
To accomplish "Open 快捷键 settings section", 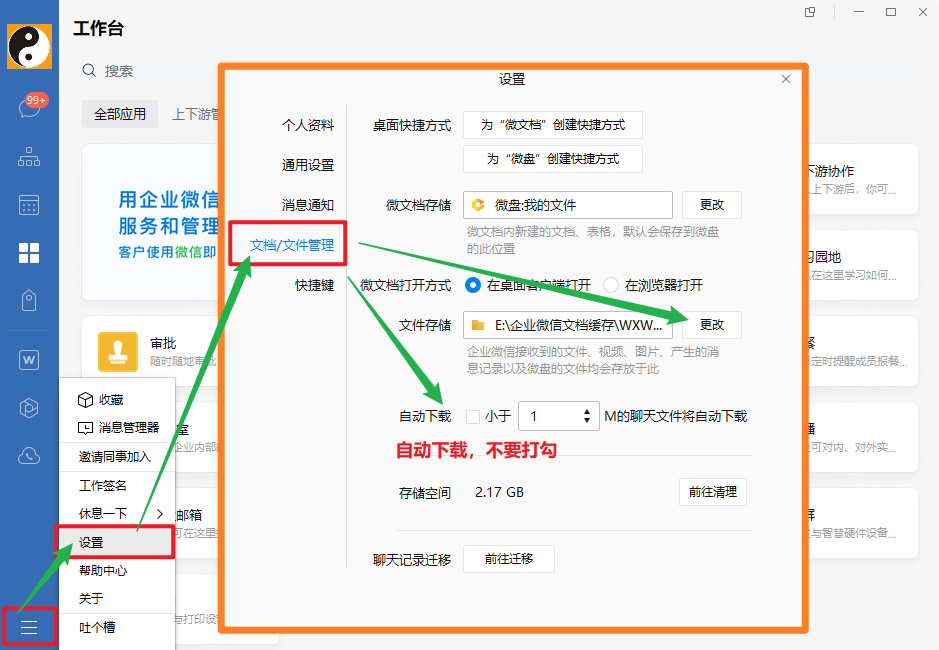I will (x=314, y=285).
